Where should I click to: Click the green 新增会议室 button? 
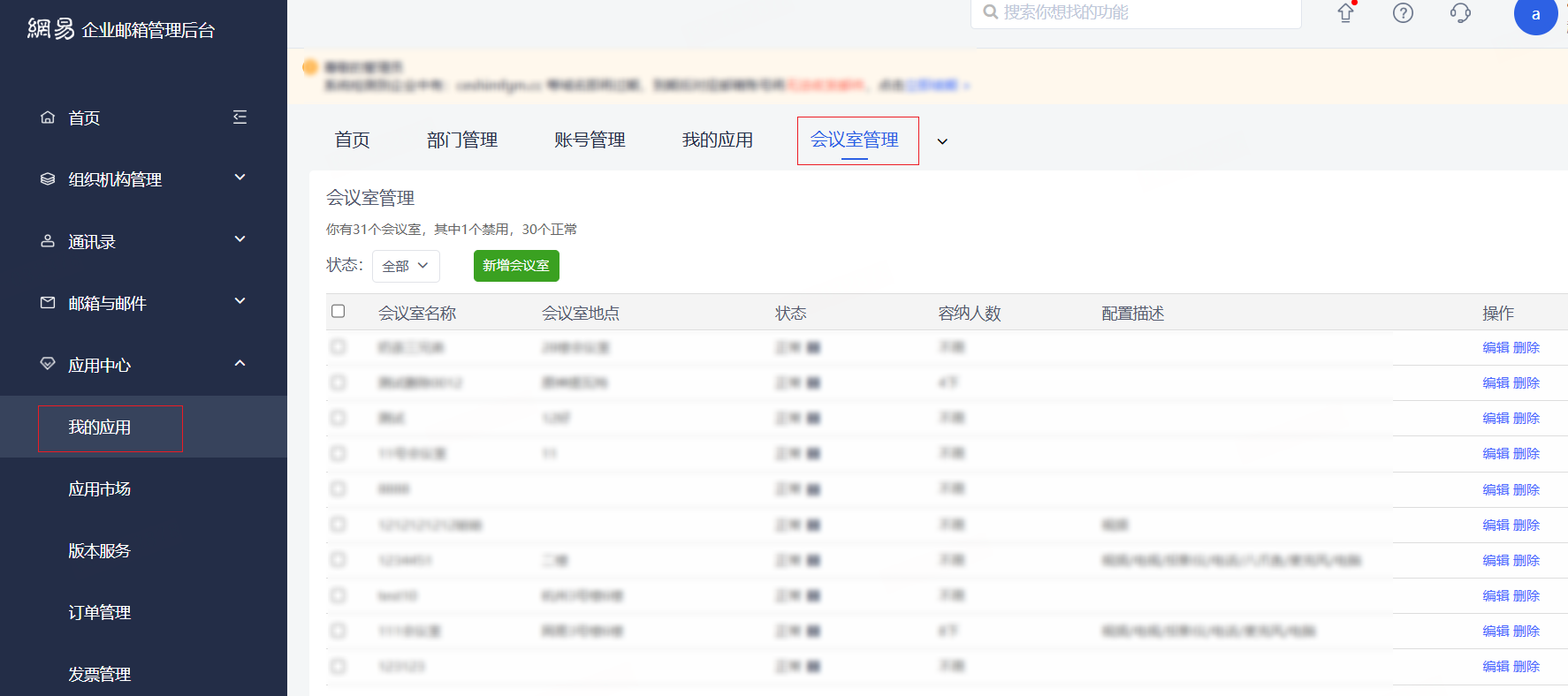pos(516,266)
